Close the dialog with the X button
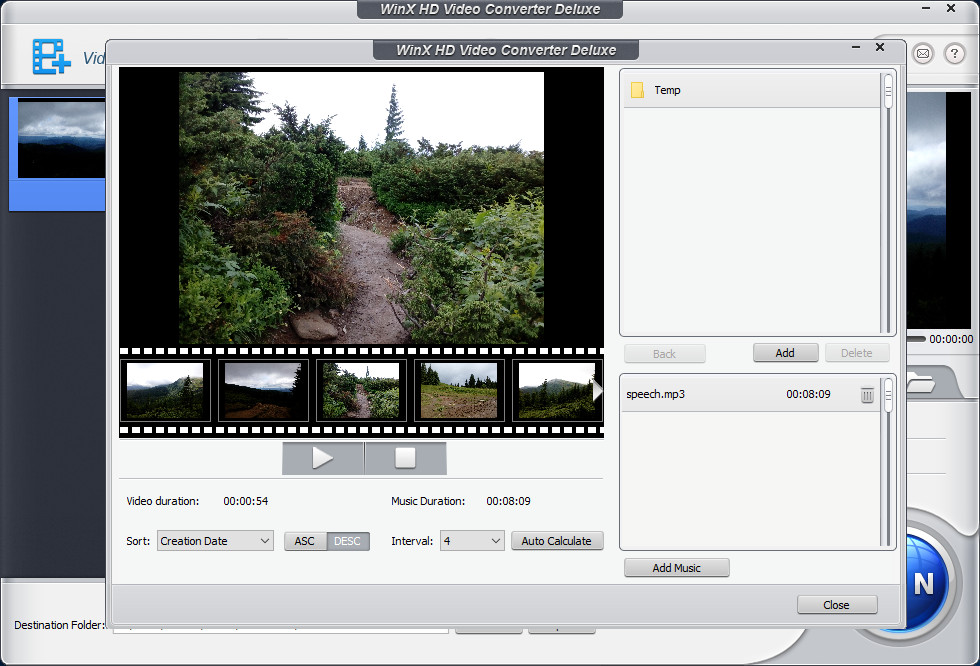980x666 pixels. point(880,47)
